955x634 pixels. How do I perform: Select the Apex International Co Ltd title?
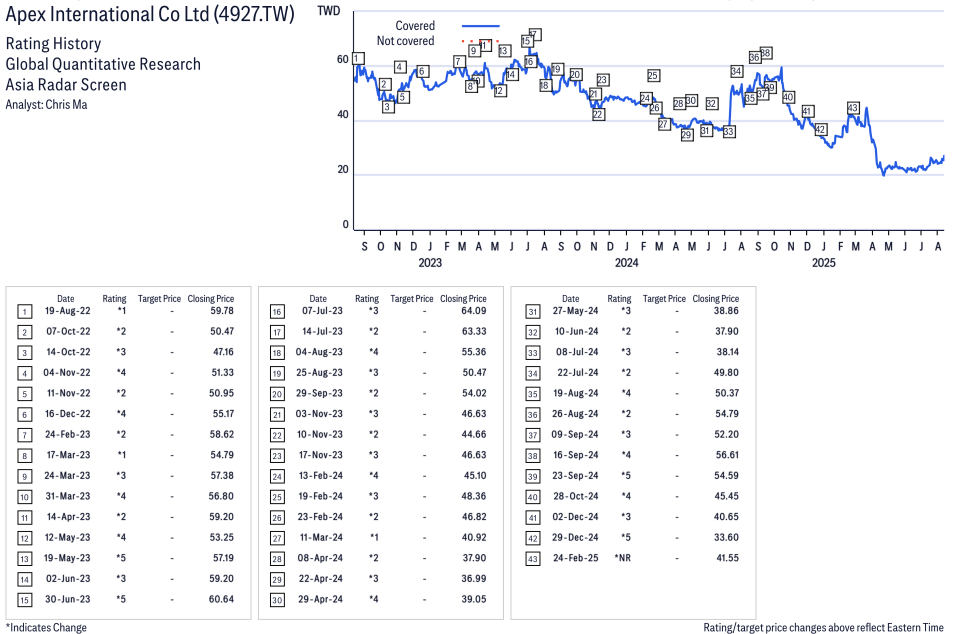tap(150, 14)
